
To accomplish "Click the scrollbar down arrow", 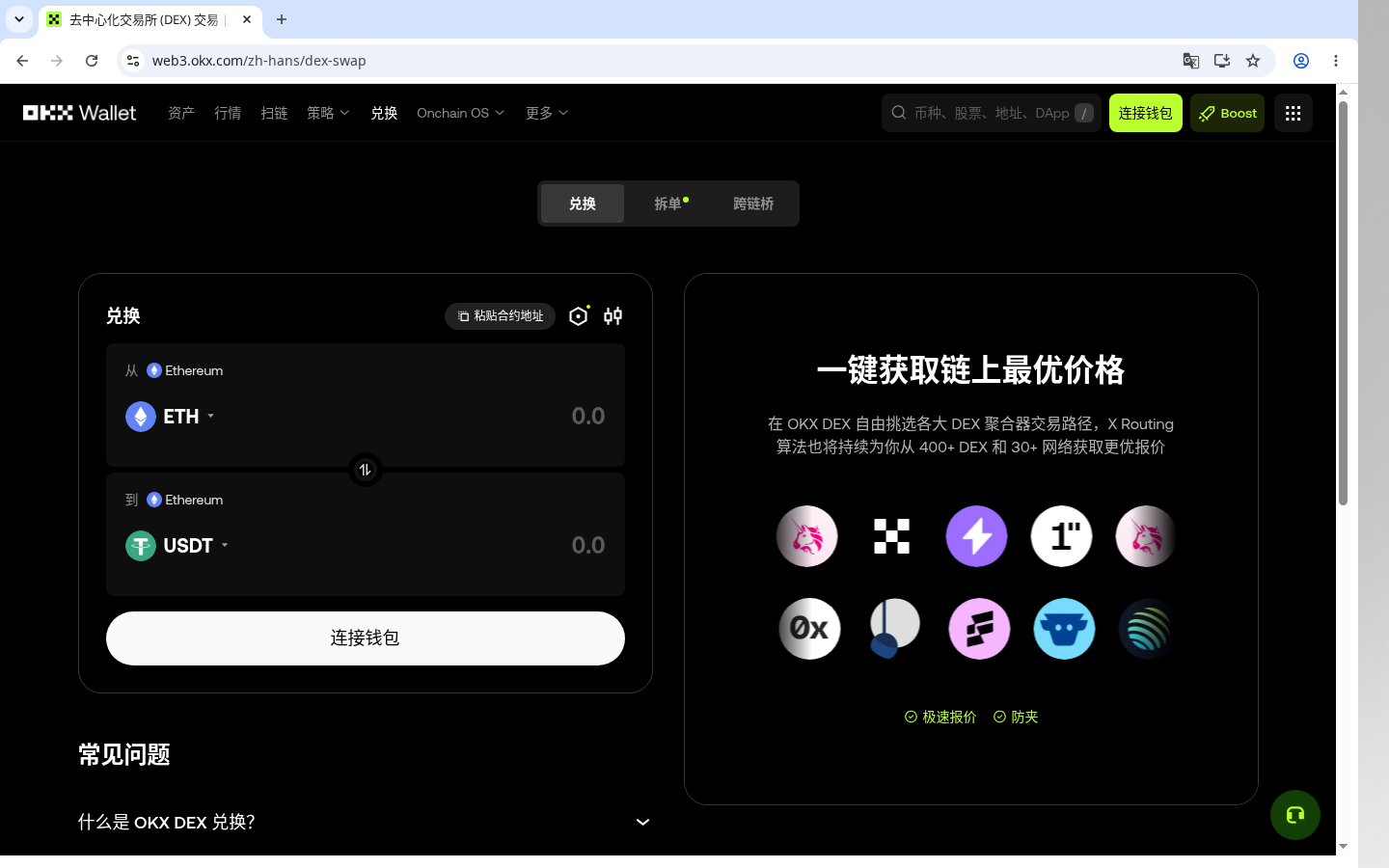I will [1343, 847].
